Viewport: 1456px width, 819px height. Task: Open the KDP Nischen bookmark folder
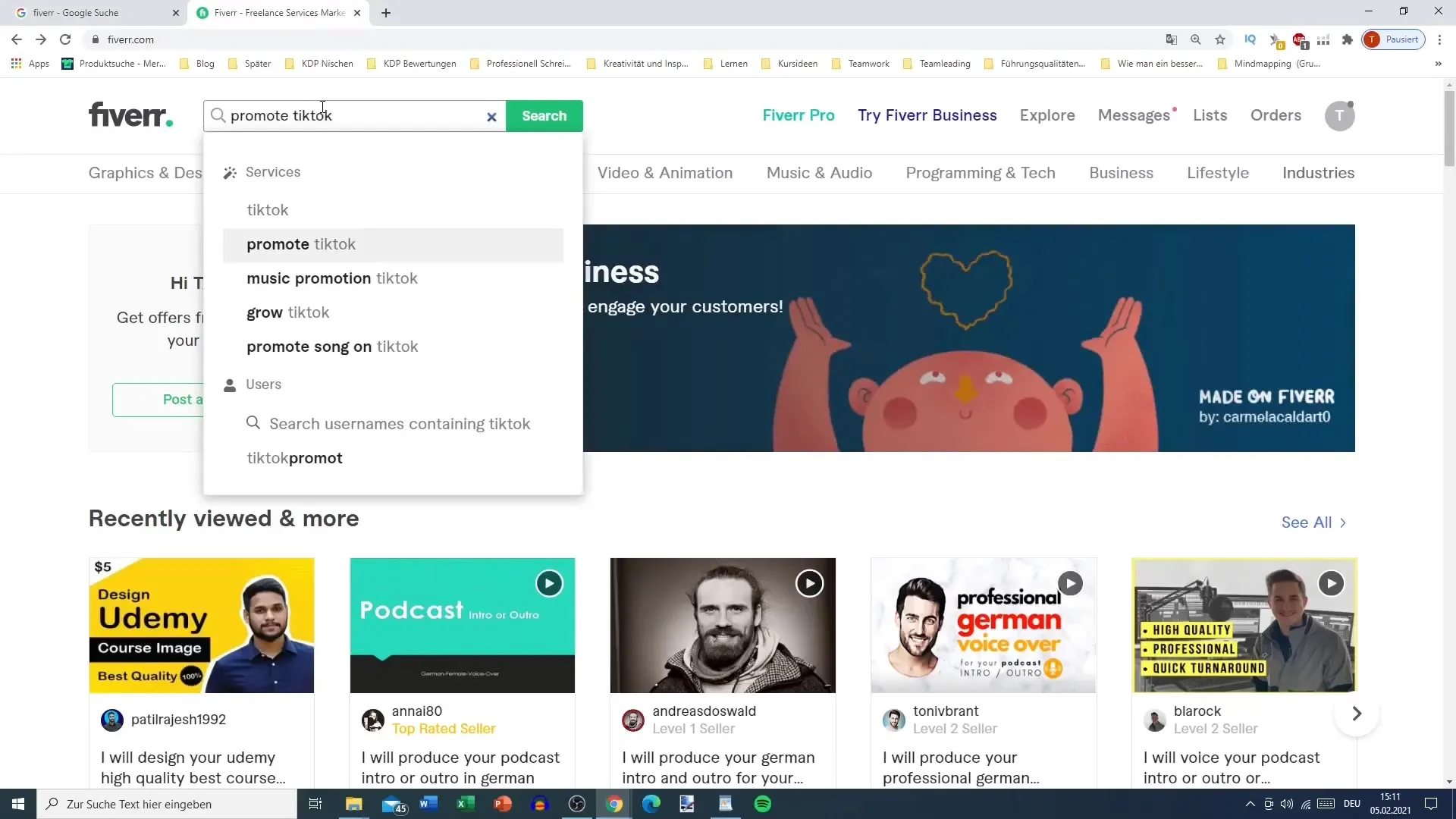[319, 64]
